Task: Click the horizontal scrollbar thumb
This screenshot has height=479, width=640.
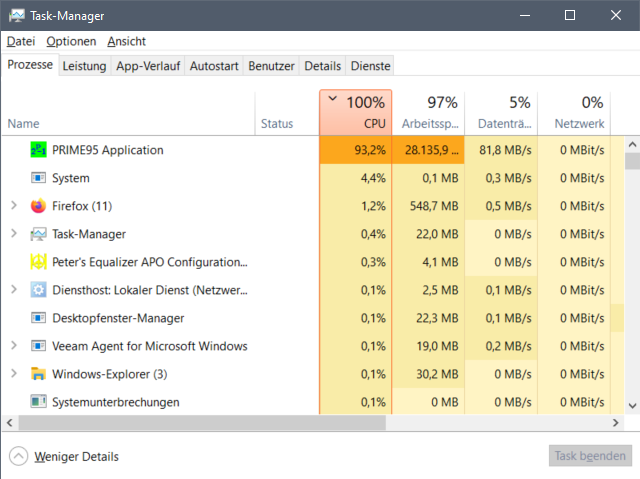Action: [x=202, y=423]
